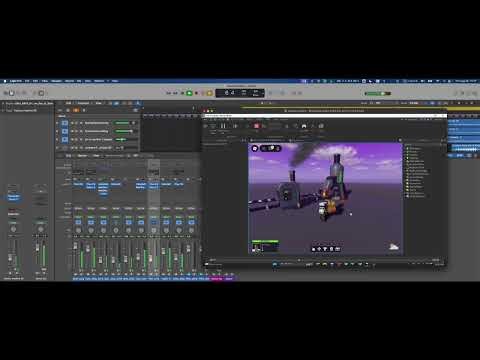Adjust the third track's green volume slider

[x=121, y=140]
